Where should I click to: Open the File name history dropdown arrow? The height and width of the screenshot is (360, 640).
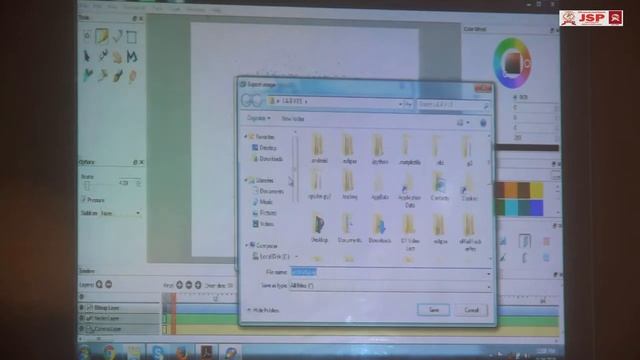pos(489,273)
